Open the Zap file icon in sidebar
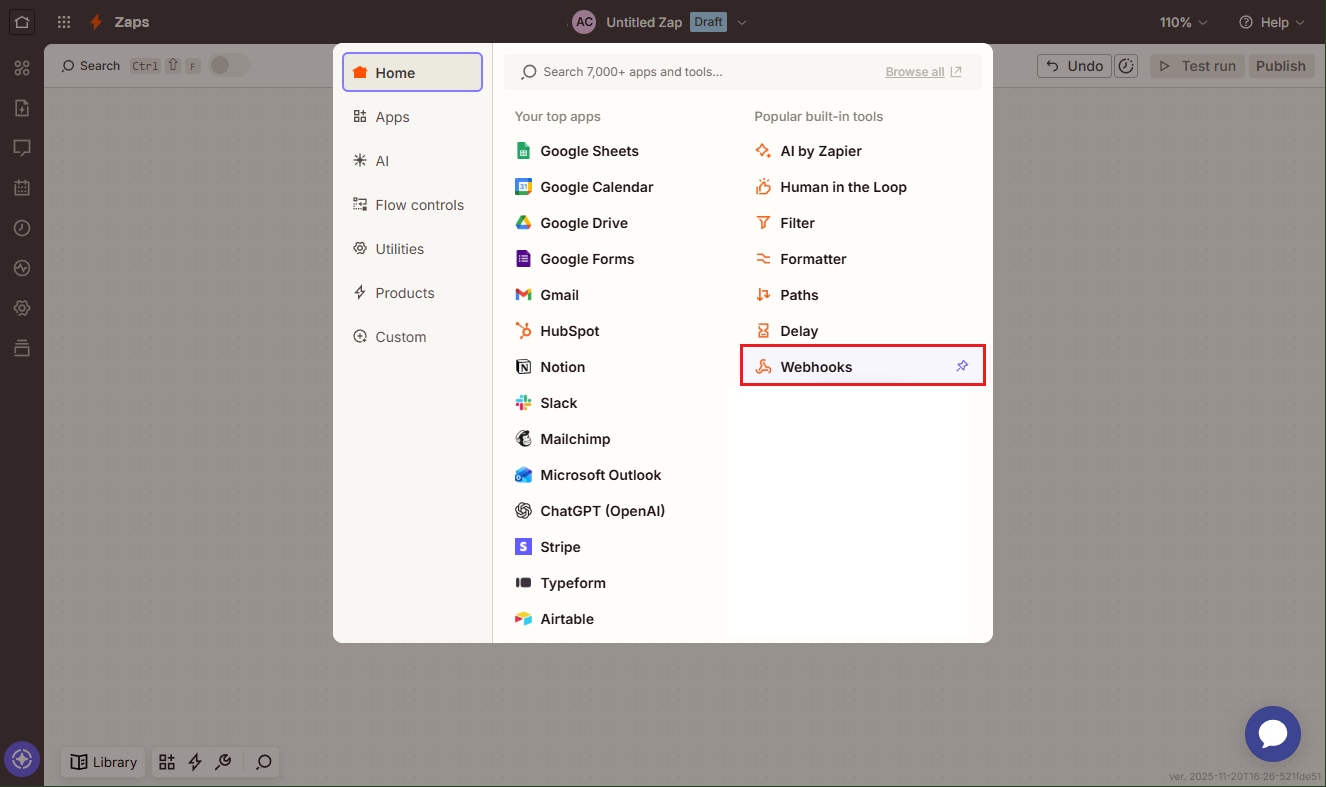Image resolution: width=1326 pixels, height=787 pixels. [x=22, y=108]
